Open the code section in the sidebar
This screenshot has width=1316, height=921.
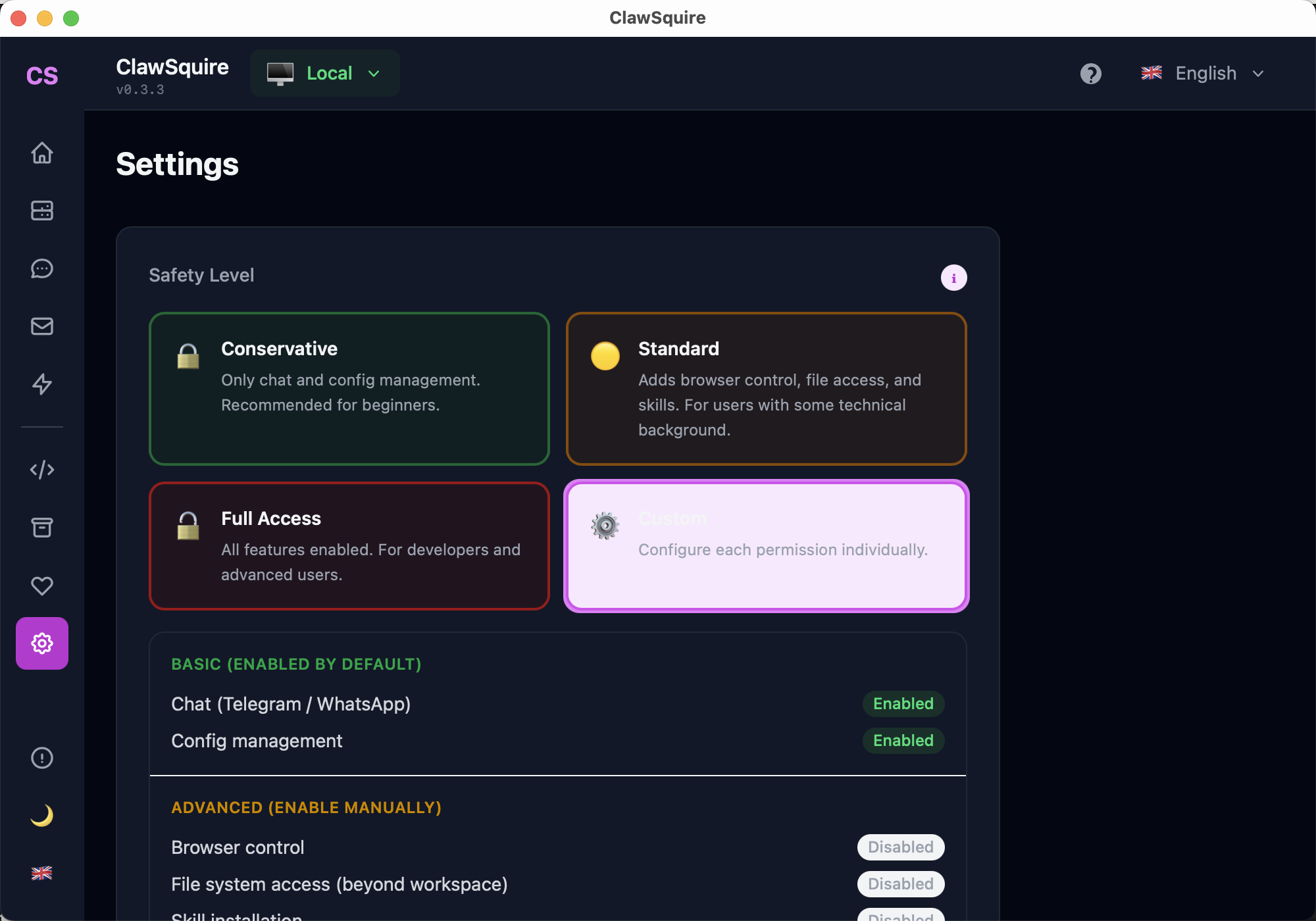coord(41,470)
